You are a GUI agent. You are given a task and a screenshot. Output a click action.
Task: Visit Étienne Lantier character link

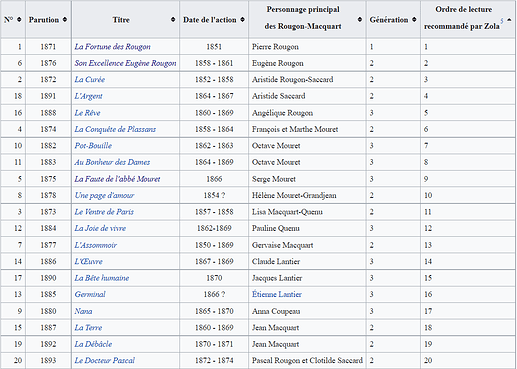click(277, 294)
